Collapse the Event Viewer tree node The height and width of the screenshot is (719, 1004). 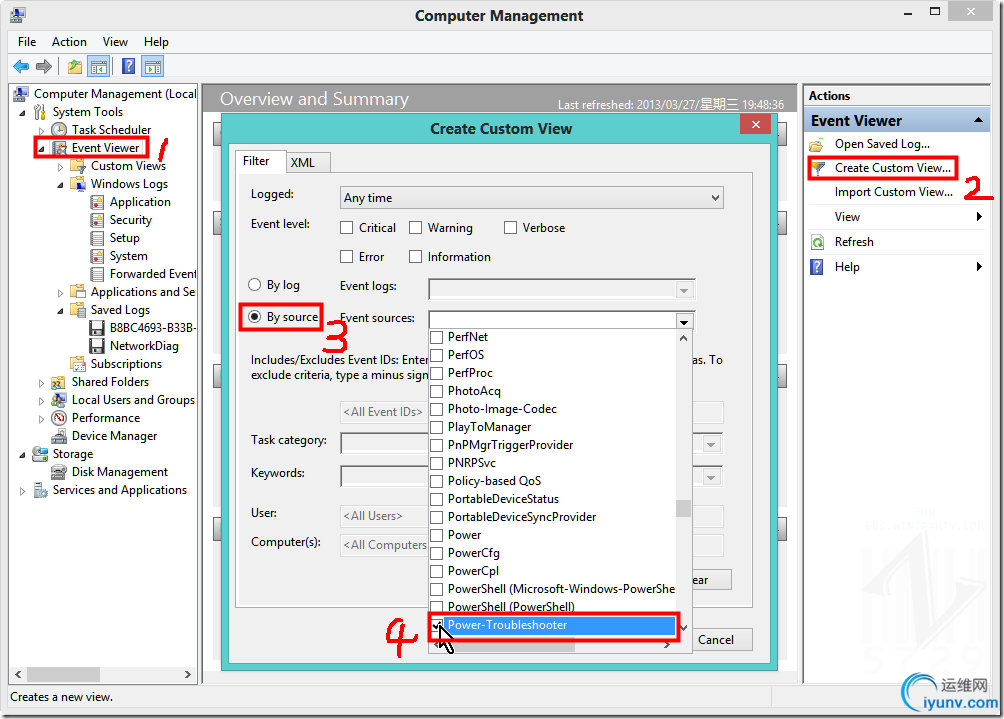click(x=41, y=149)
